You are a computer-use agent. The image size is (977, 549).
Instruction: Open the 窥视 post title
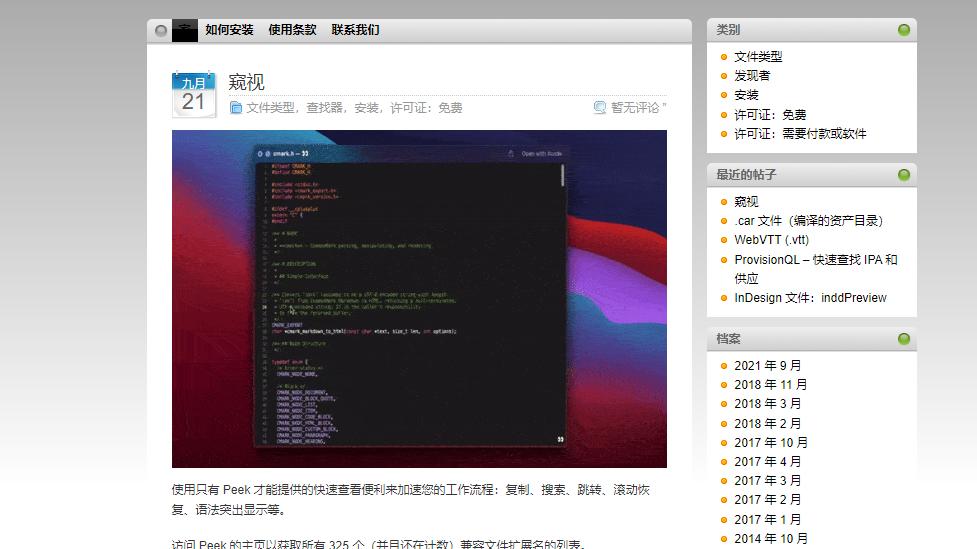click(246, 82)
